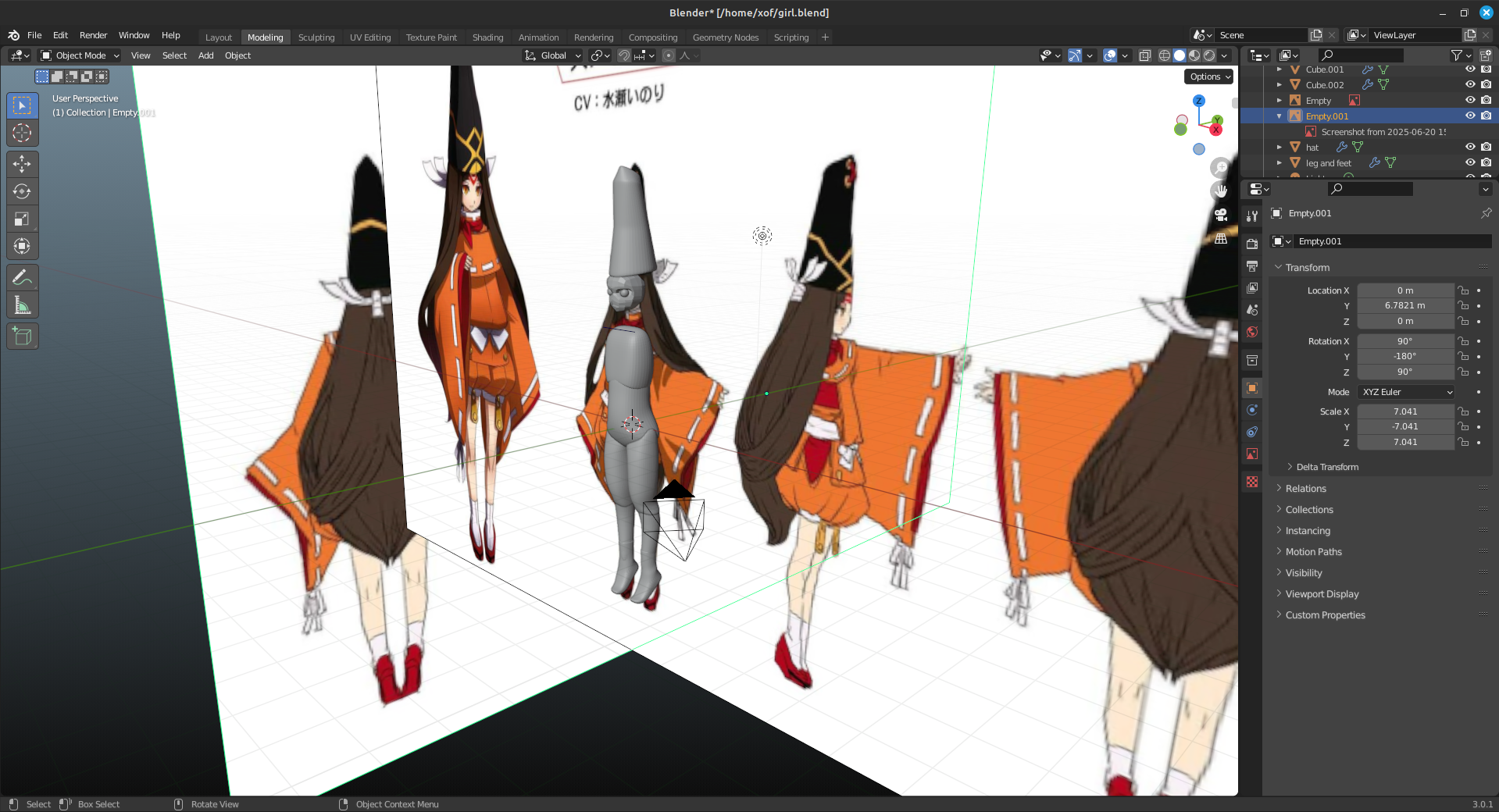Open Object Constraints properties tab
This screenshot has width=1499, height=812.
pyautogui.click(x=1252, y=432)
